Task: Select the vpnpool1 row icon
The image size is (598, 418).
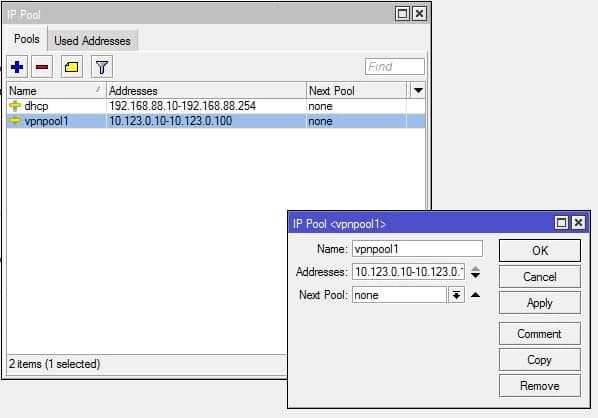Action: point(15,121)
